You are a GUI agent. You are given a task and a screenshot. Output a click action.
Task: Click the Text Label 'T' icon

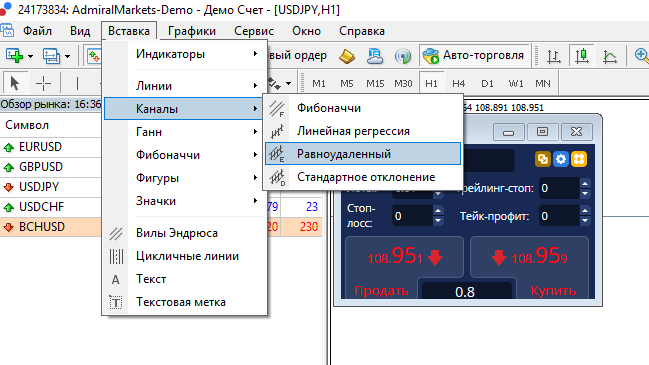pyautogui.click(x=116, y=303)
